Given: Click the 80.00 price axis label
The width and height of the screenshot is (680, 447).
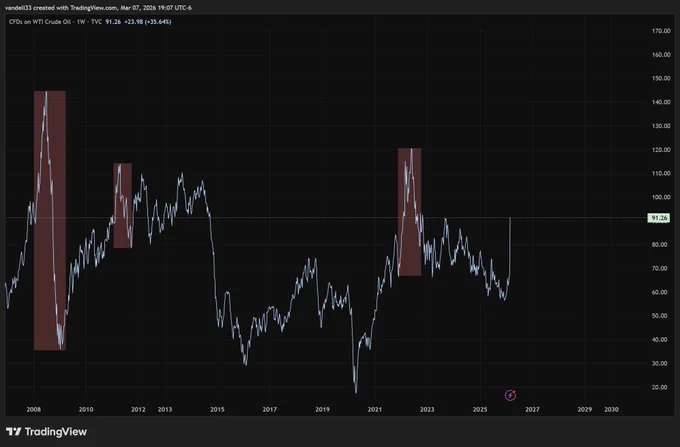Looking at the screenshot, I should point(662,245).
